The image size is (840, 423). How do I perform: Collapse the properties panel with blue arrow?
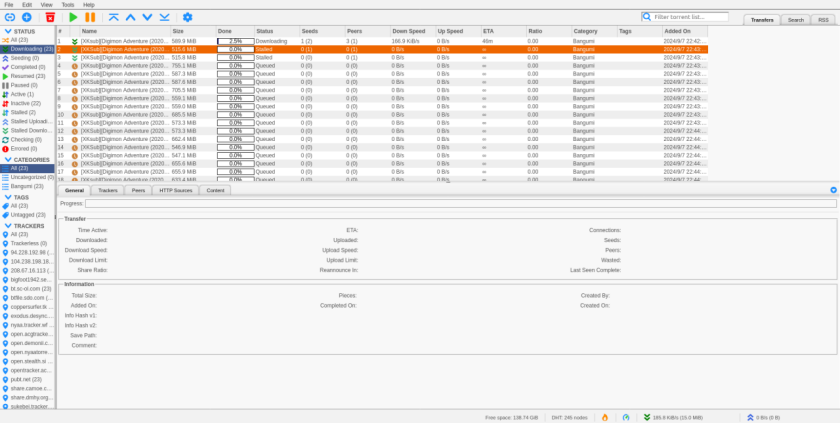[x=833, y=190]
